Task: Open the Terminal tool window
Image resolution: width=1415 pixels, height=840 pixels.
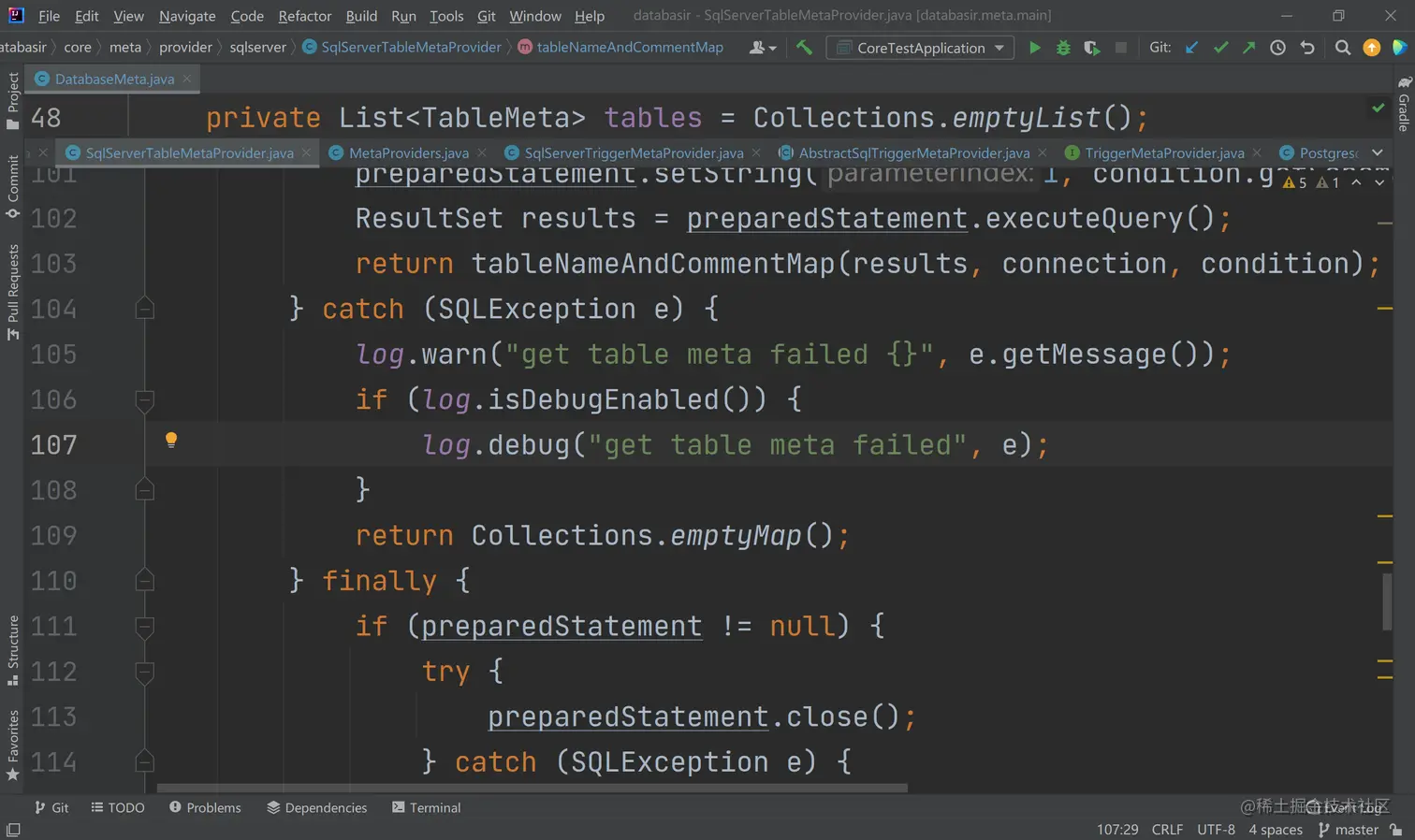Action: 427,807
